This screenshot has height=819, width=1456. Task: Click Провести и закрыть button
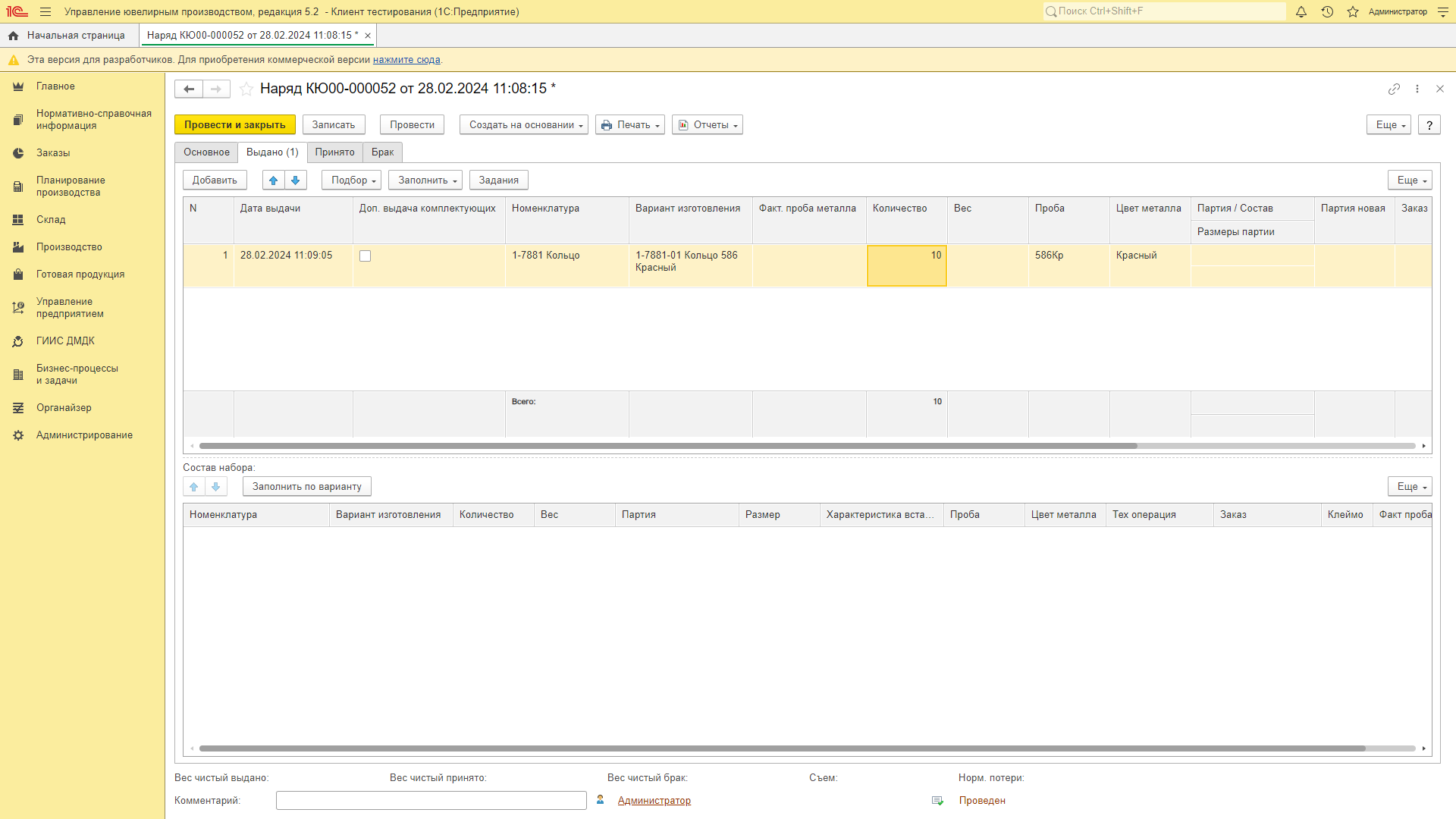coord(235,125)
